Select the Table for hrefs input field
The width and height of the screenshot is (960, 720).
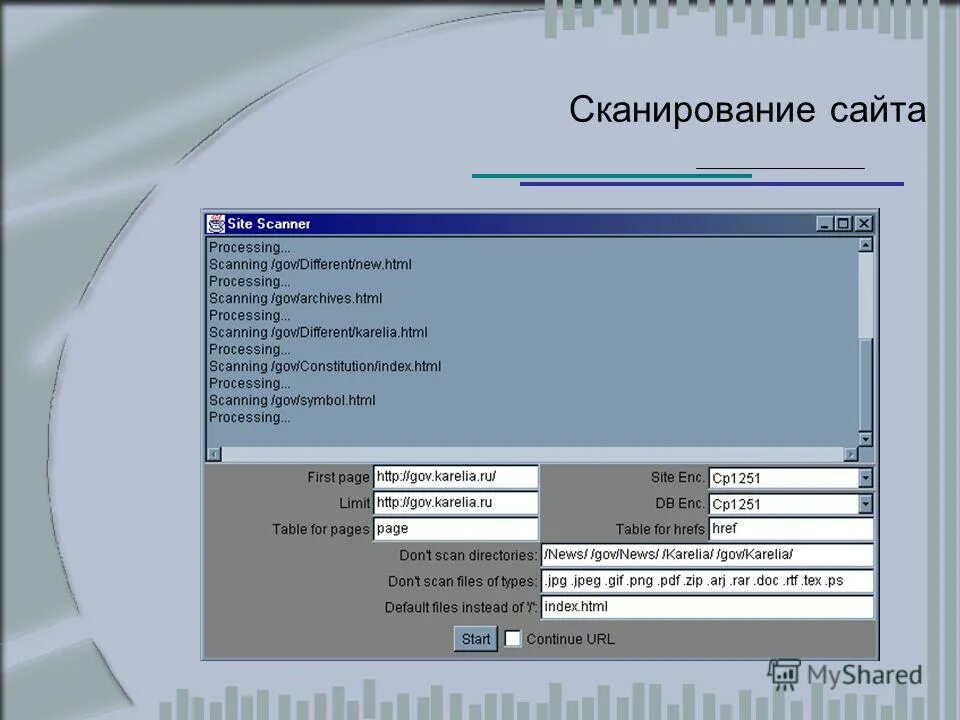tap(790, 529)
